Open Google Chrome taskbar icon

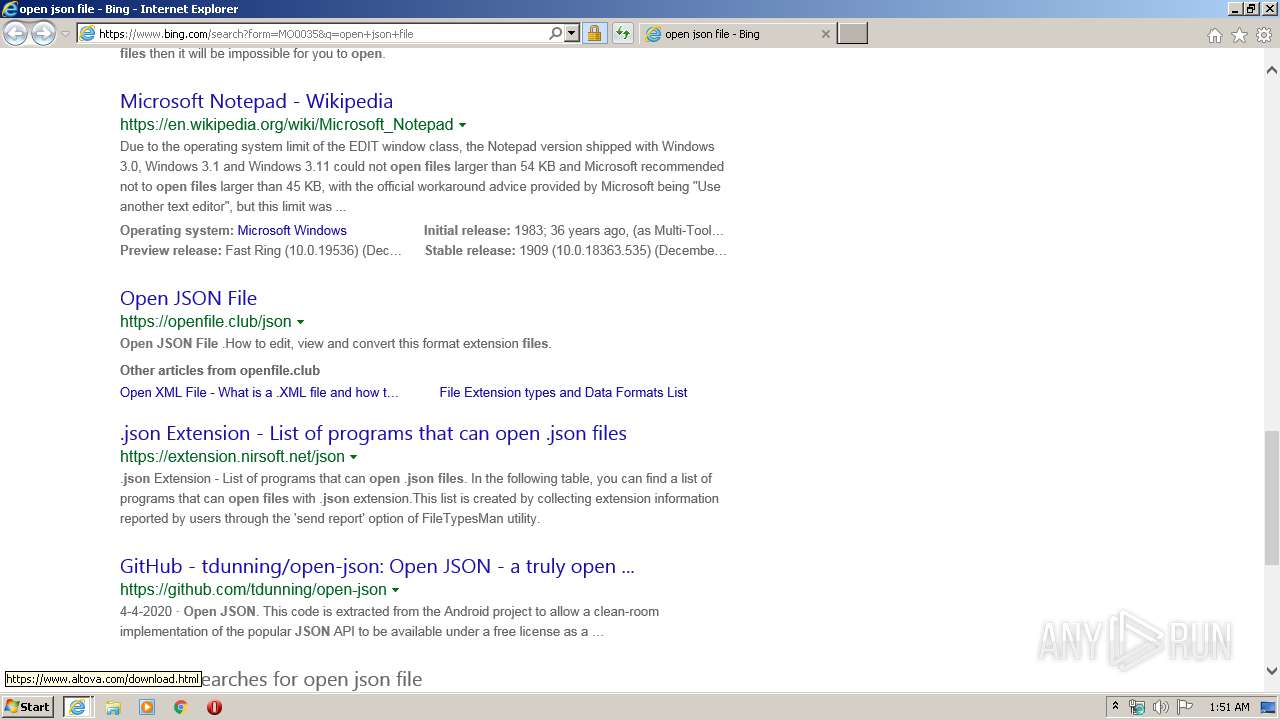coord(181,707)
